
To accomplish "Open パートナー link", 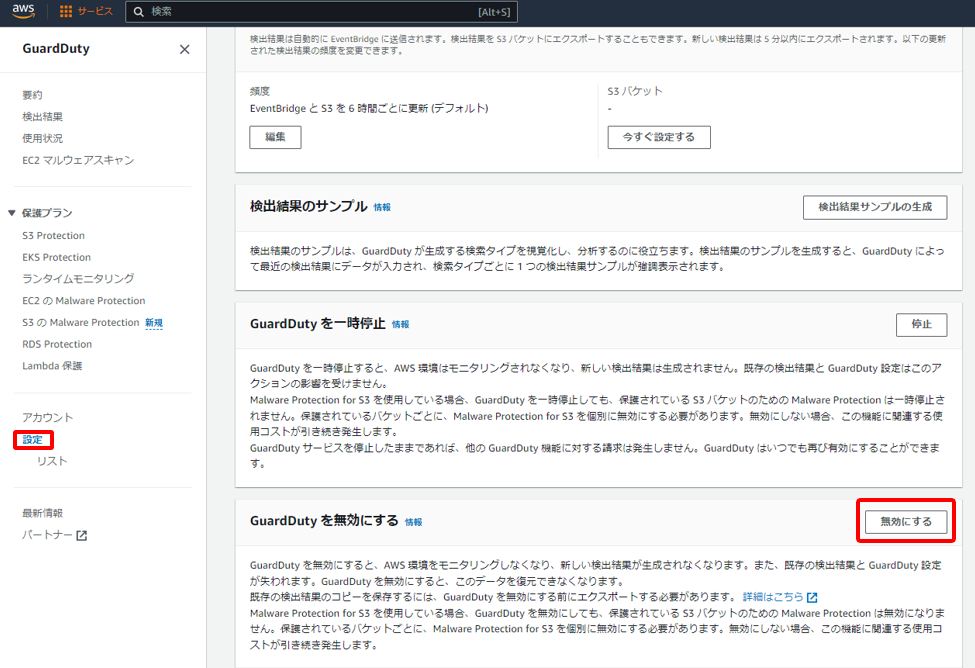I will [x=48, y=536].
